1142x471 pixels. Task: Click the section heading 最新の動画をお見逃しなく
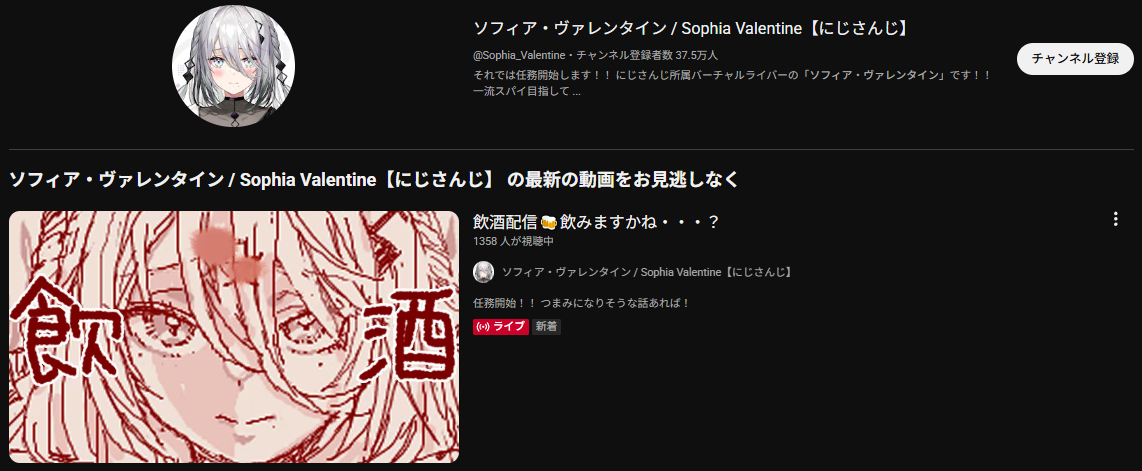(623, 179)
